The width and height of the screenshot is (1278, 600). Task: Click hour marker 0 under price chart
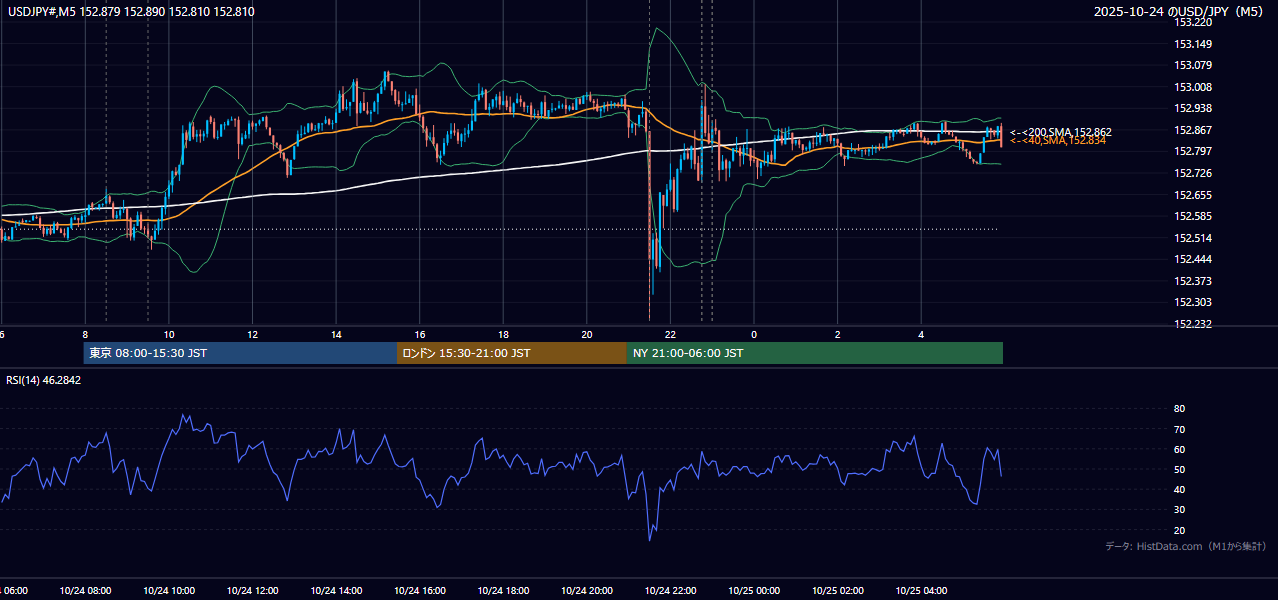click(754, 335)
